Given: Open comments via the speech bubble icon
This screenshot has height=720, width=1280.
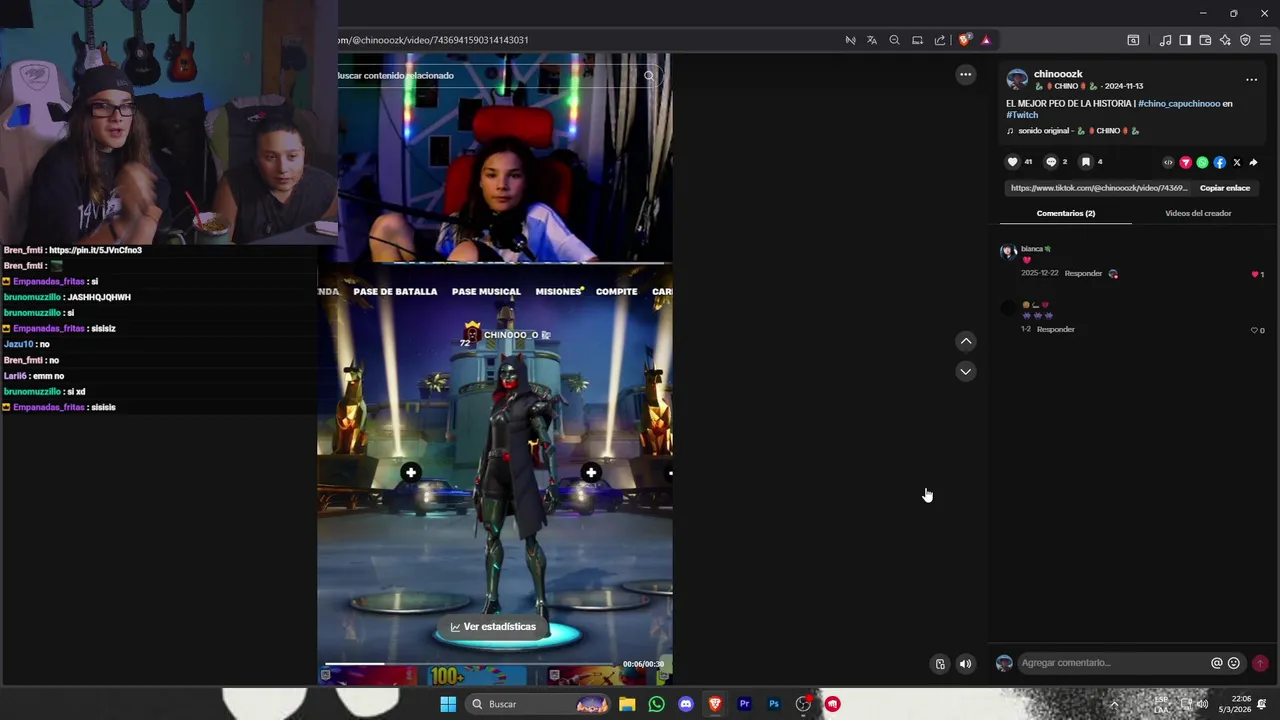Looking at the screenshot, I should (x=1051, y=162).
